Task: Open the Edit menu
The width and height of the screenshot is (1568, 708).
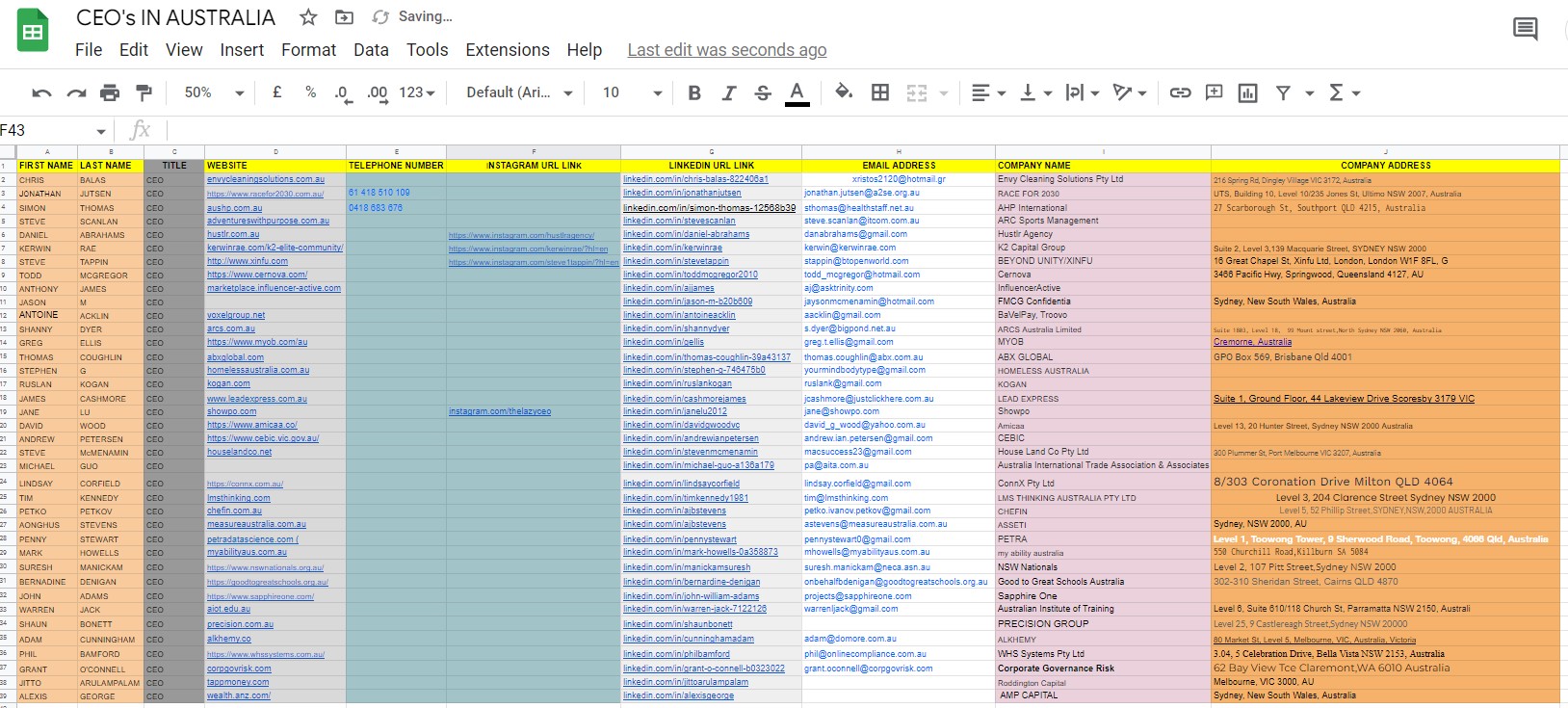Action: (x=134, y=50)
